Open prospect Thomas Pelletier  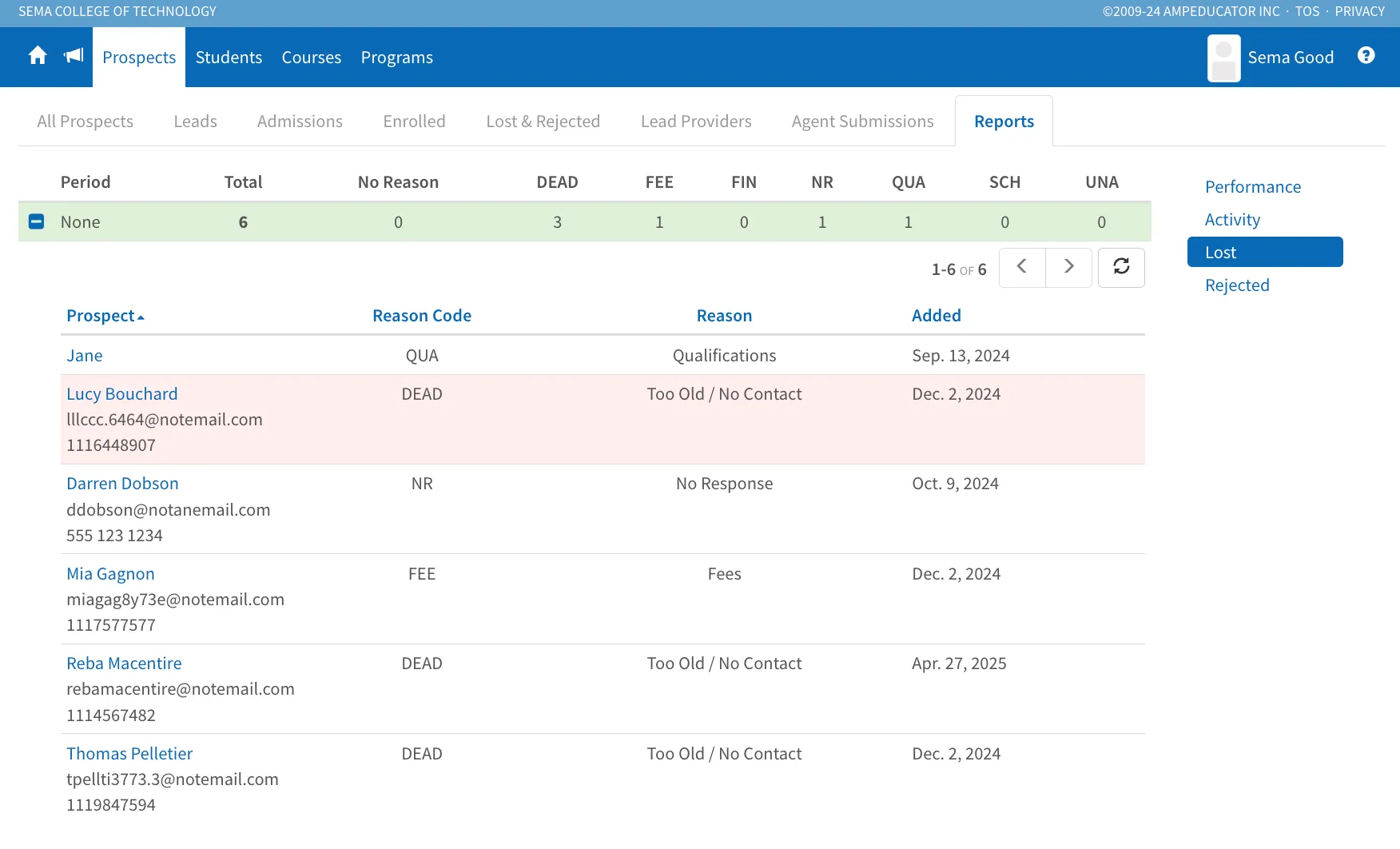(x=129, y=754)
